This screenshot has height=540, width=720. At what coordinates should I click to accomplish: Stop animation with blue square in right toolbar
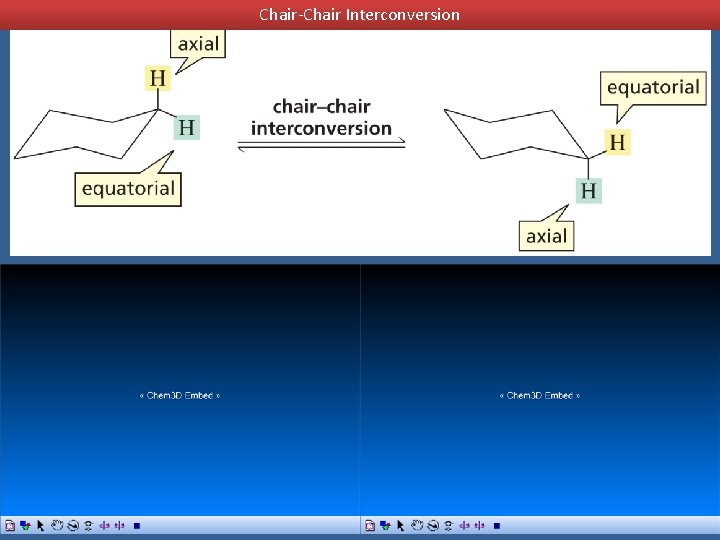tap(496, 526)
